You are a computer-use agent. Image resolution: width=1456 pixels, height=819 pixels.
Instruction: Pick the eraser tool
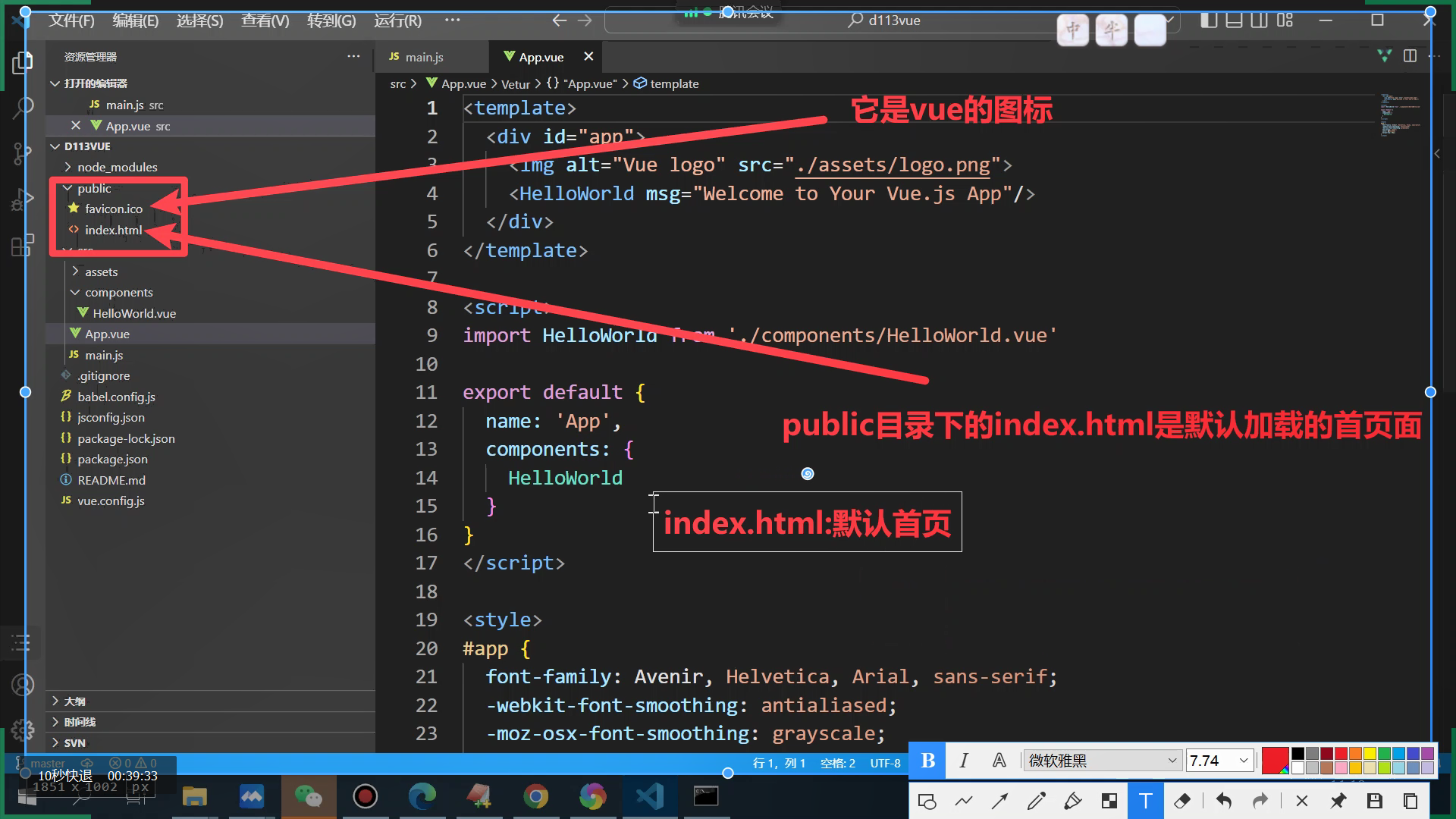[x=1182, y=801]
